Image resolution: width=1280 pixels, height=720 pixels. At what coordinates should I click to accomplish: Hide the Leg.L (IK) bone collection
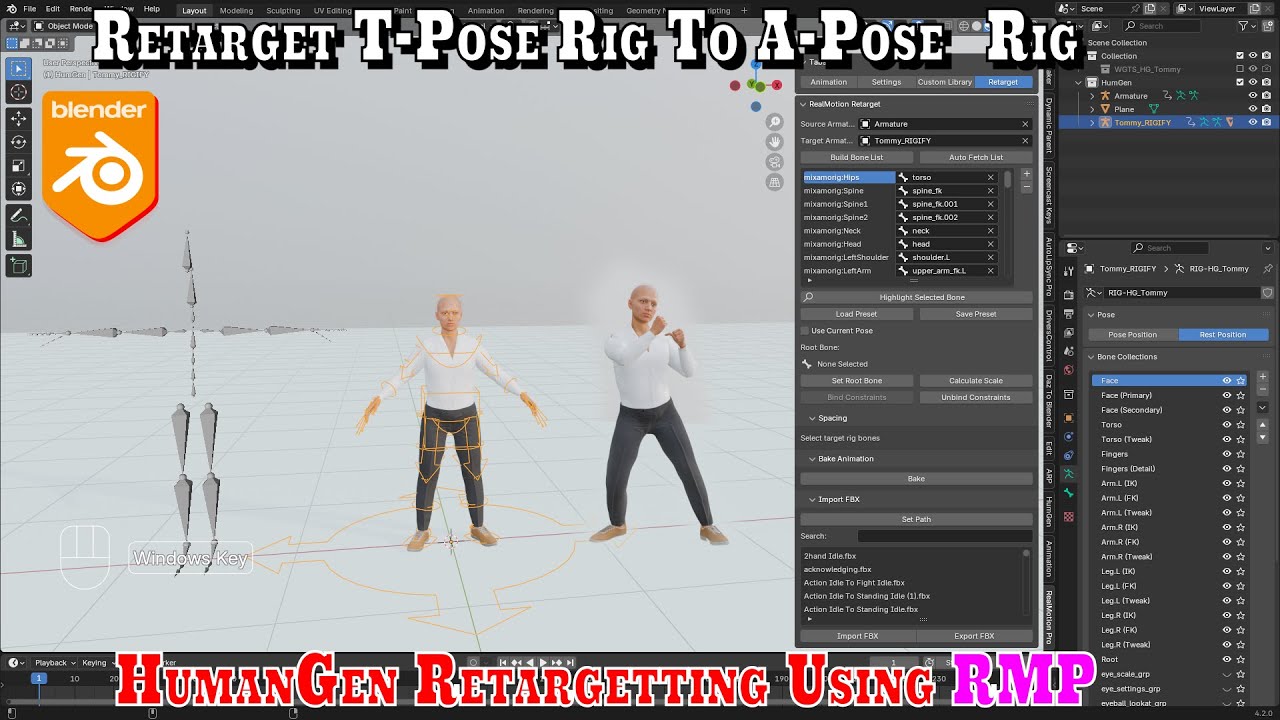1227,571
